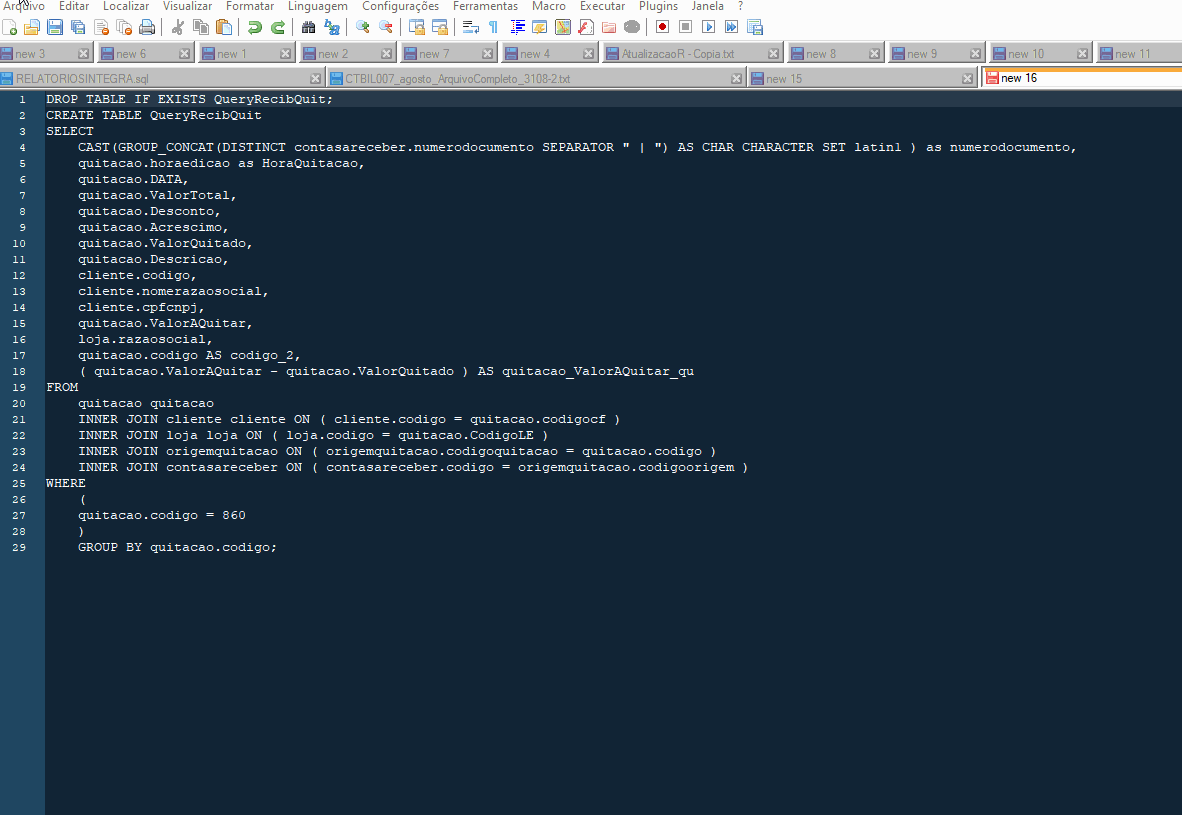This screenshot has width=1182, height=815.
Task: Close the AtualizacaoR - Copia.txt tab
Action: (773, 54)
